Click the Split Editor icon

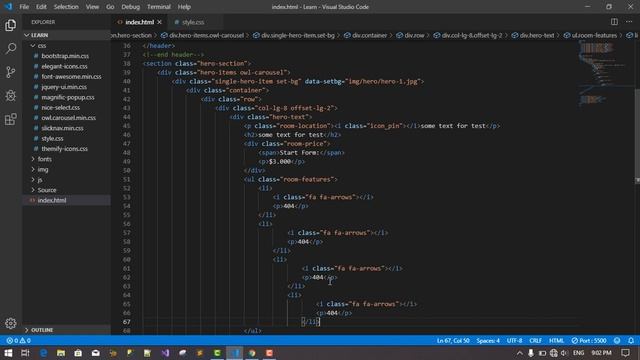pos(614,22)
